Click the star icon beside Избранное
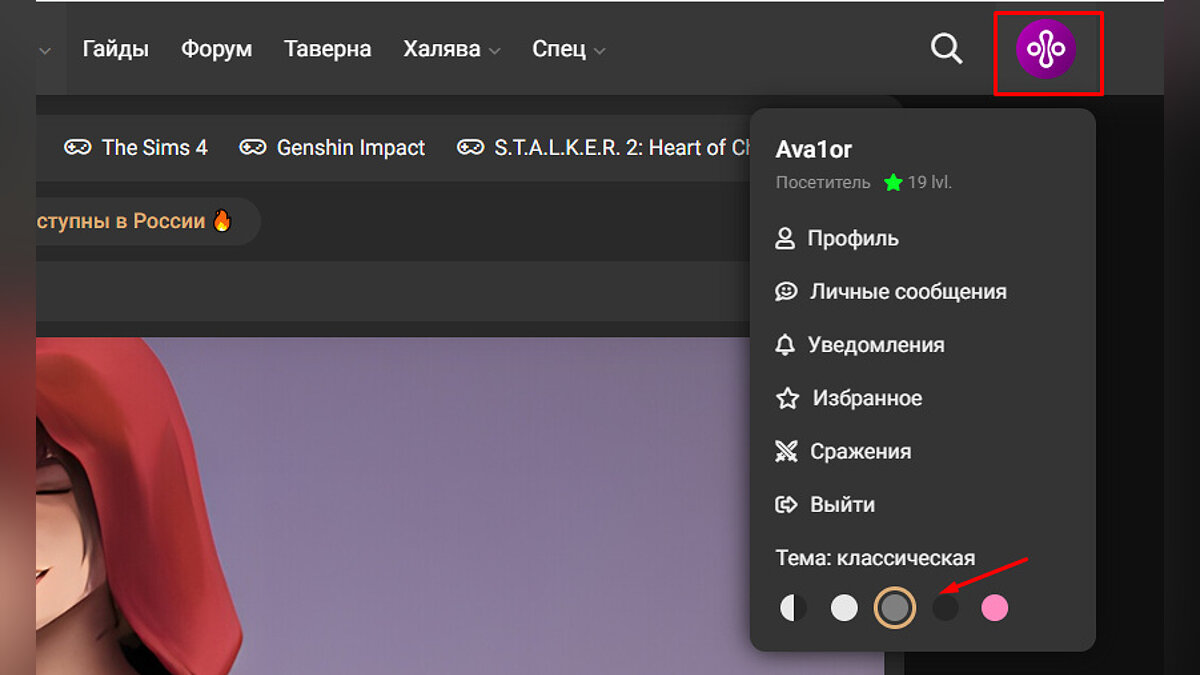Image resolution: width=1200 pixels, height=675 pixels. point(788,398)
